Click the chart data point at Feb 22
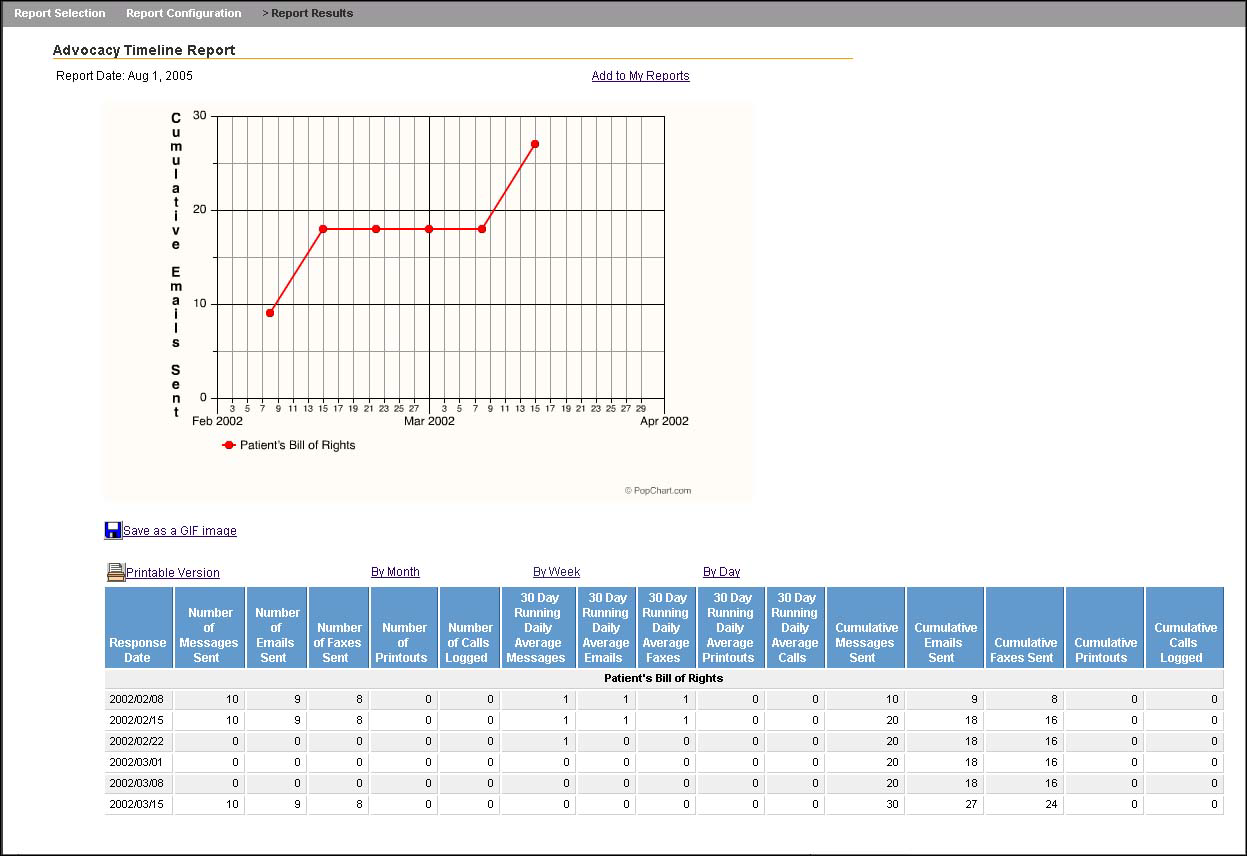The image size is (1247, 856). pyautogui.click(x=376, y=229)
